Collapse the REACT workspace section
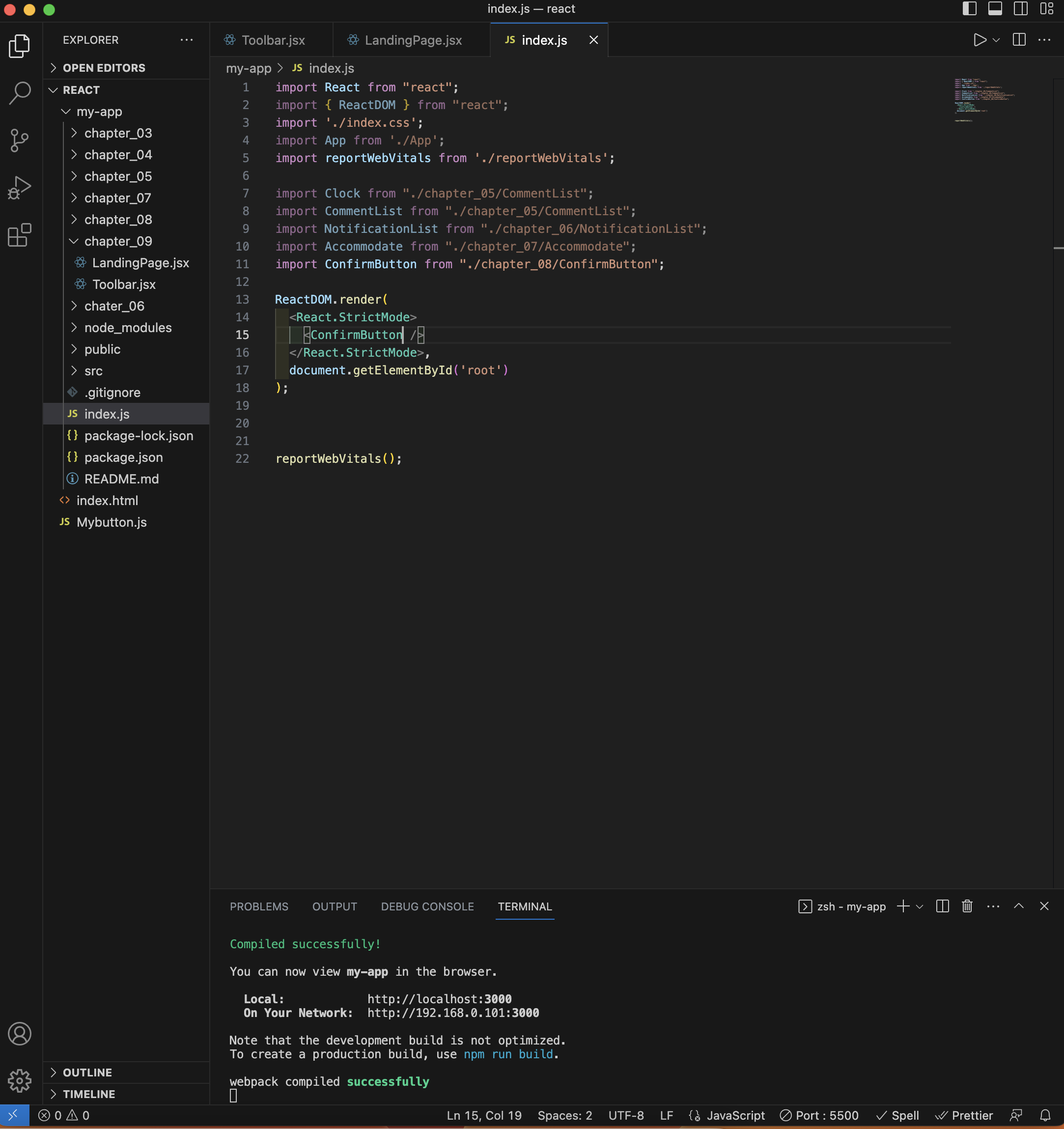The width and height of the screenshot is (1064, 1129). (x=126, y=90)
